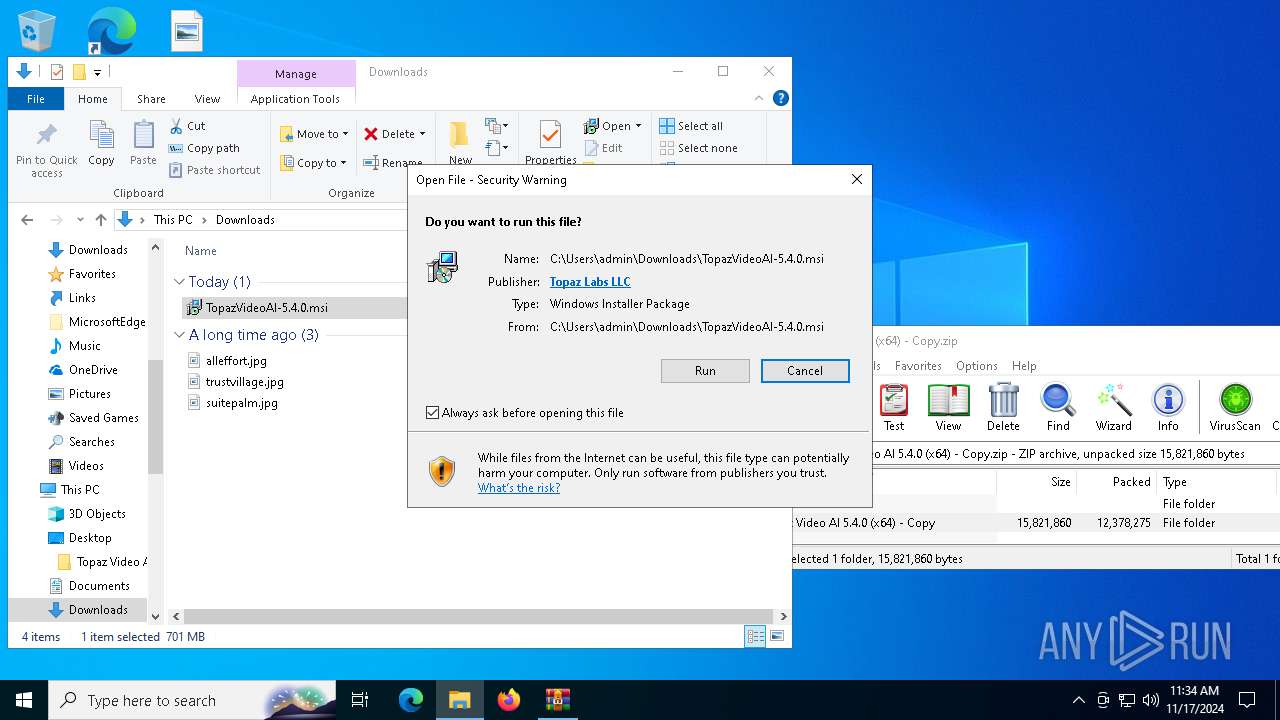Open the File tab in Explorer
The image size is (1280, 720).
point(36,99)
